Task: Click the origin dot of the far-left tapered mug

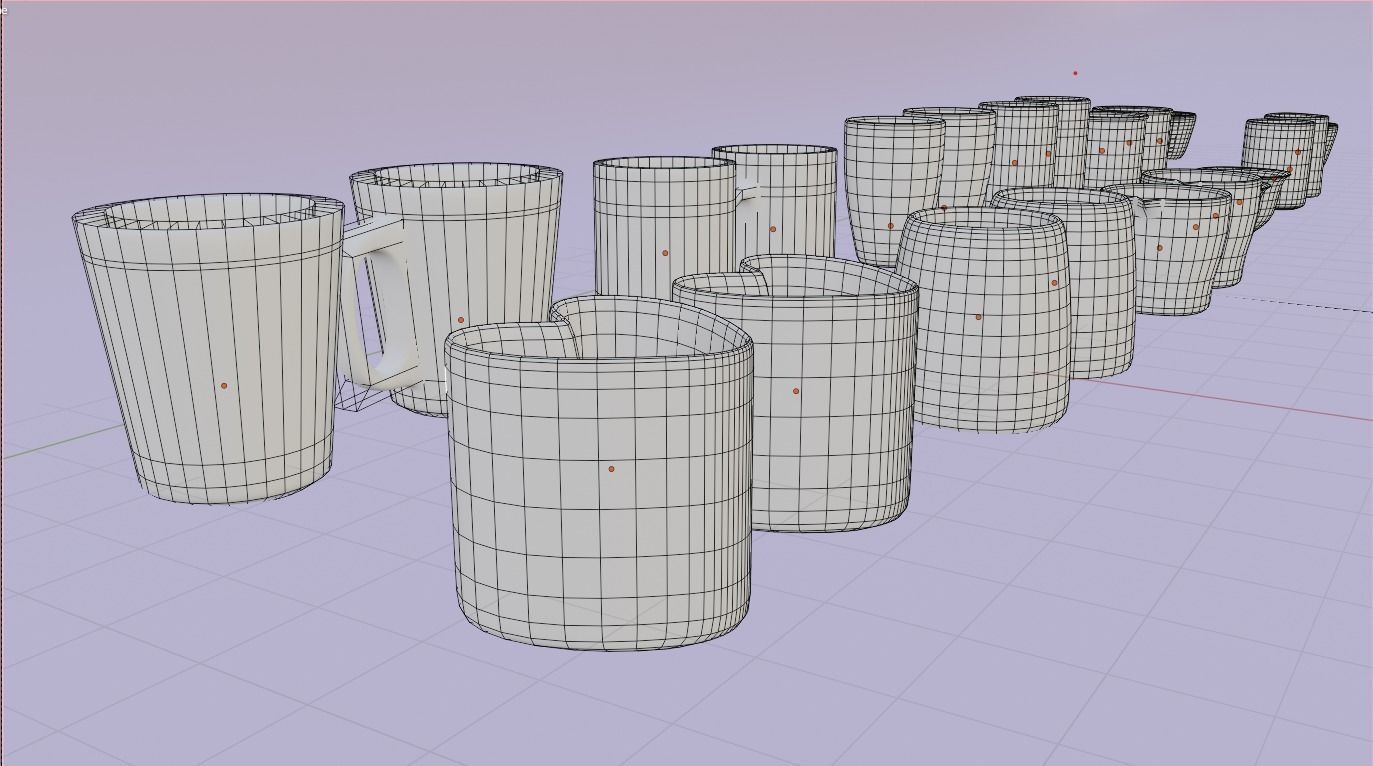Action: coord(224,386)
